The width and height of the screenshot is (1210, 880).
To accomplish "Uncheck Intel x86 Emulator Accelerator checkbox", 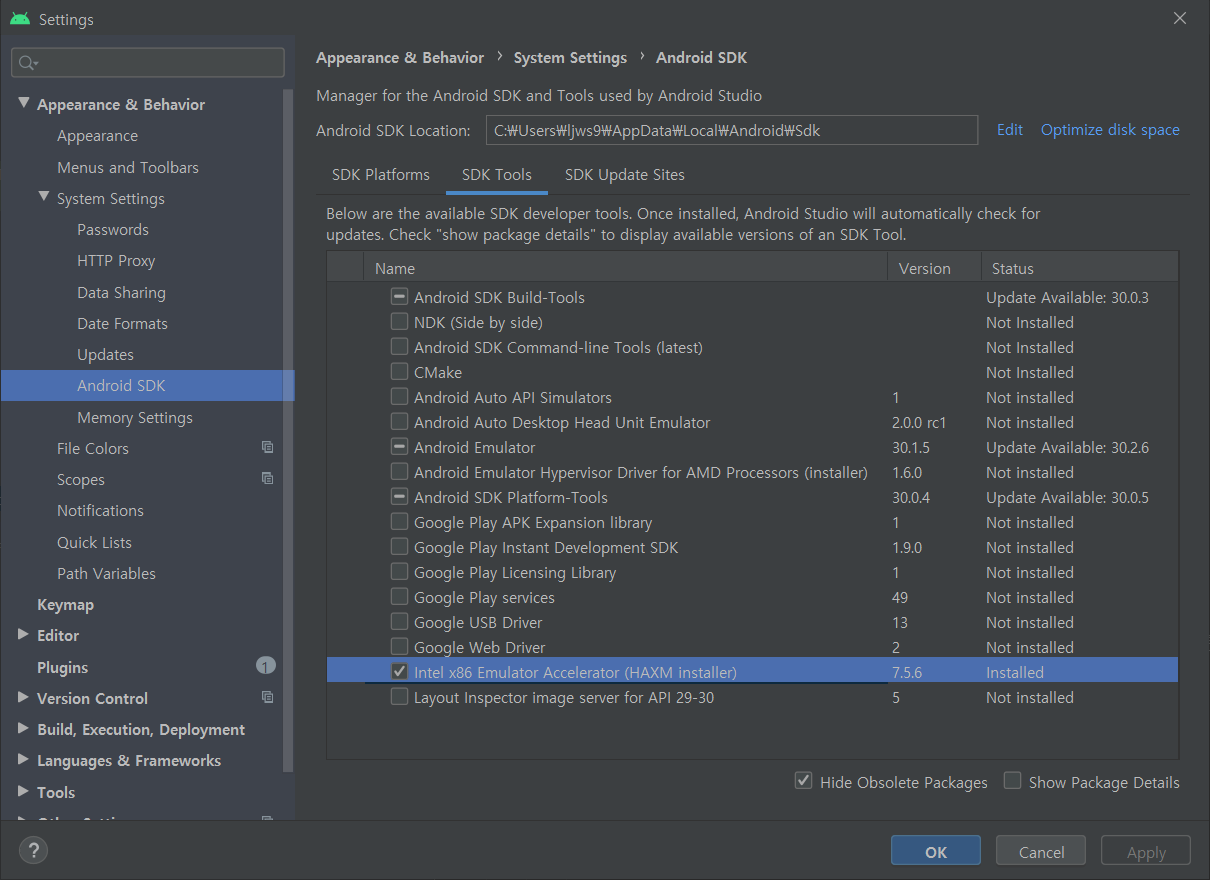I will [x=399, y=672].
